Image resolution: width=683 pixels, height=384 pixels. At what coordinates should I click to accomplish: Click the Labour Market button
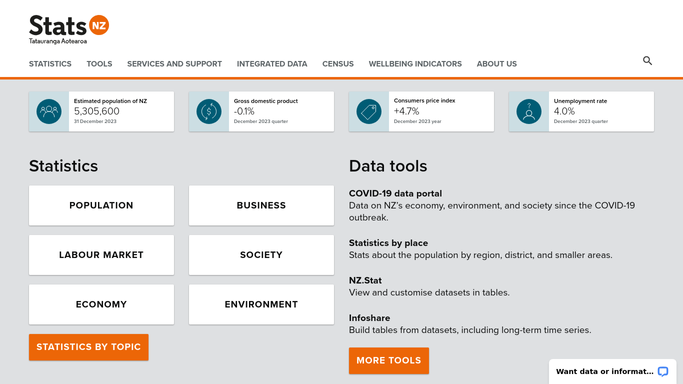tap(101, 255)
